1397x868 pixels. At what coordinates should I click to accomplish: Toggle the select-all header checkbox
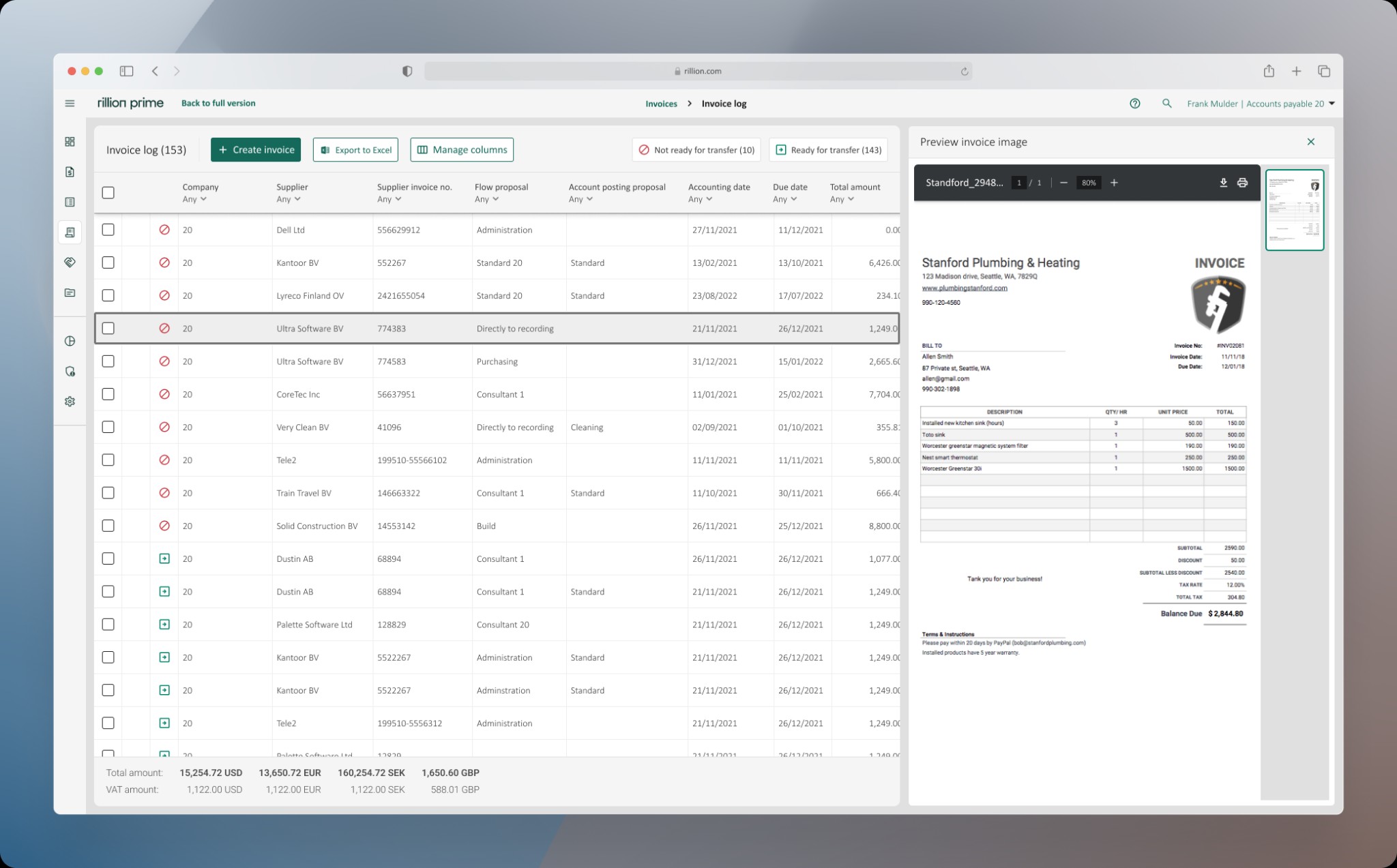pyautogui.click(x=108, y=192)
